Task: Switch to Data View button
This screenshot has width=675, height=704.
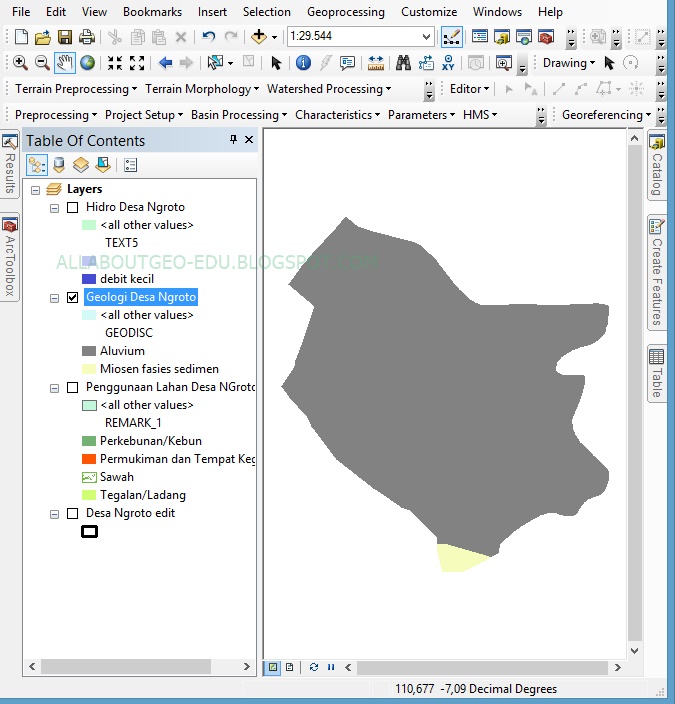Action: (273, 667)
